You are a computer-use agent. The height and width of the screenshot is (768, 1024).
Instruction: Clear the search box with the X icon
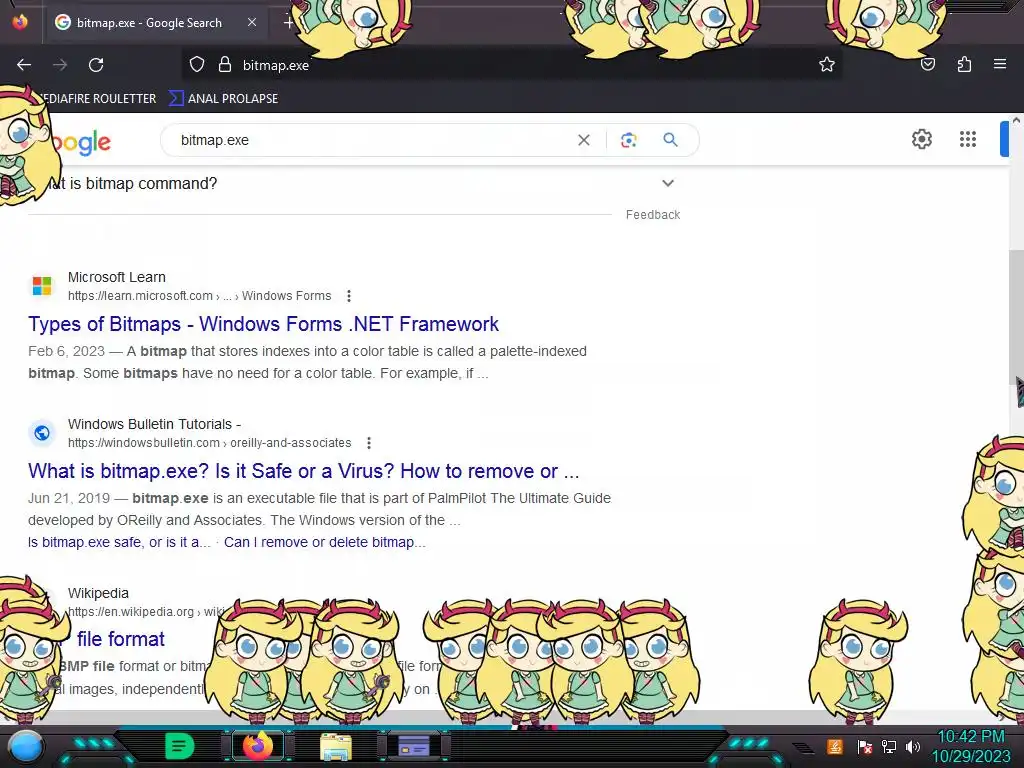point(584,140)
